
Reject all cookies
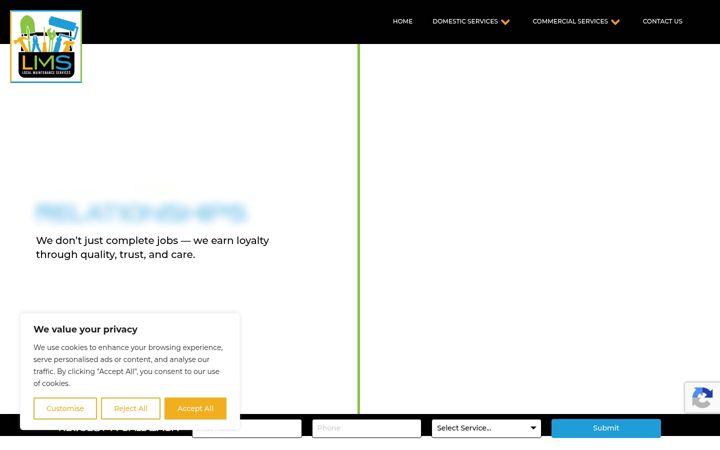click(x=130, y=408)
